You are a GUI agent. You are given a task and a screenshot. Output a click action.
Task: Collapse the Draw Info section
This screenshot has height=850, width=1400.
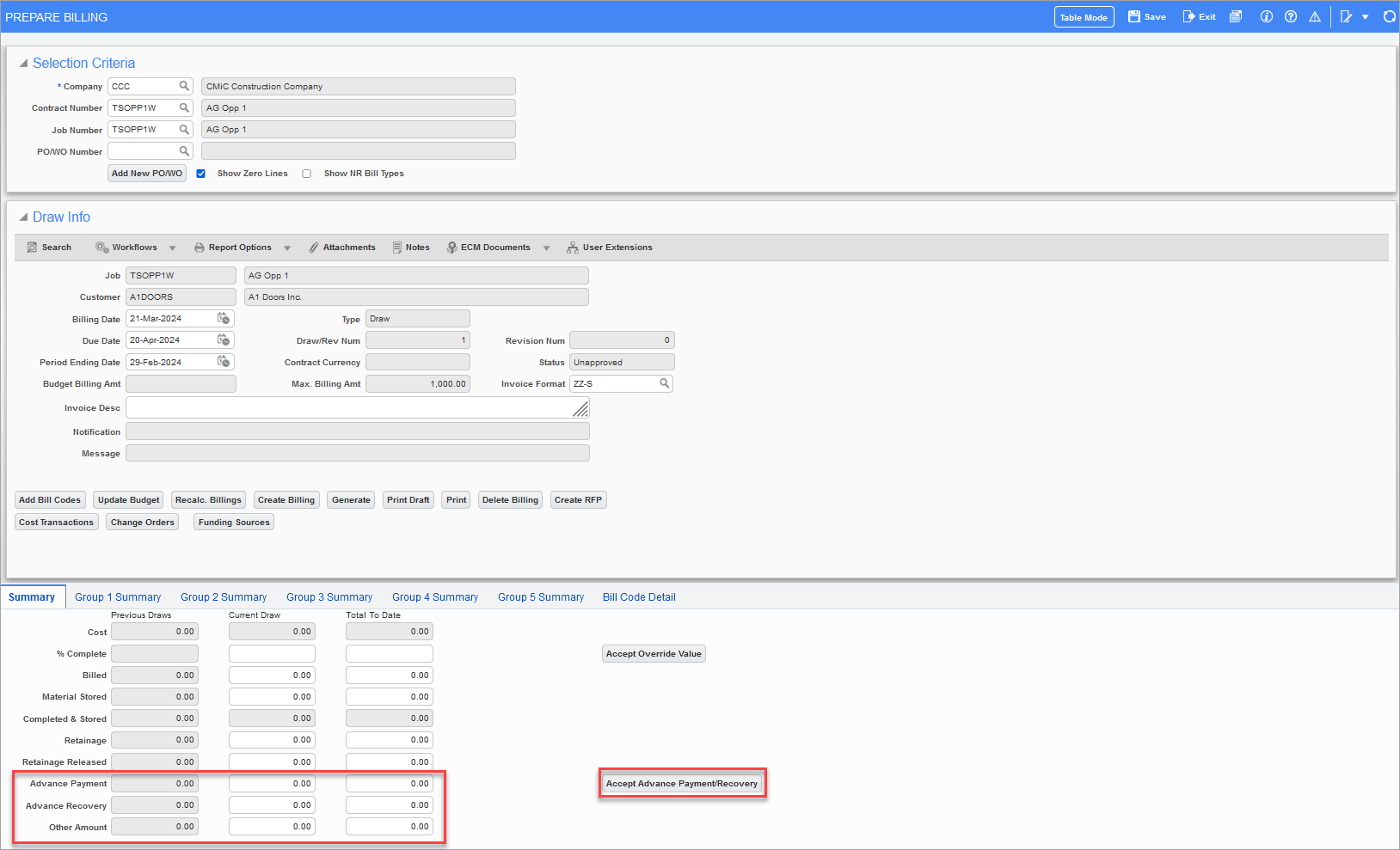(x=23, y=217)
